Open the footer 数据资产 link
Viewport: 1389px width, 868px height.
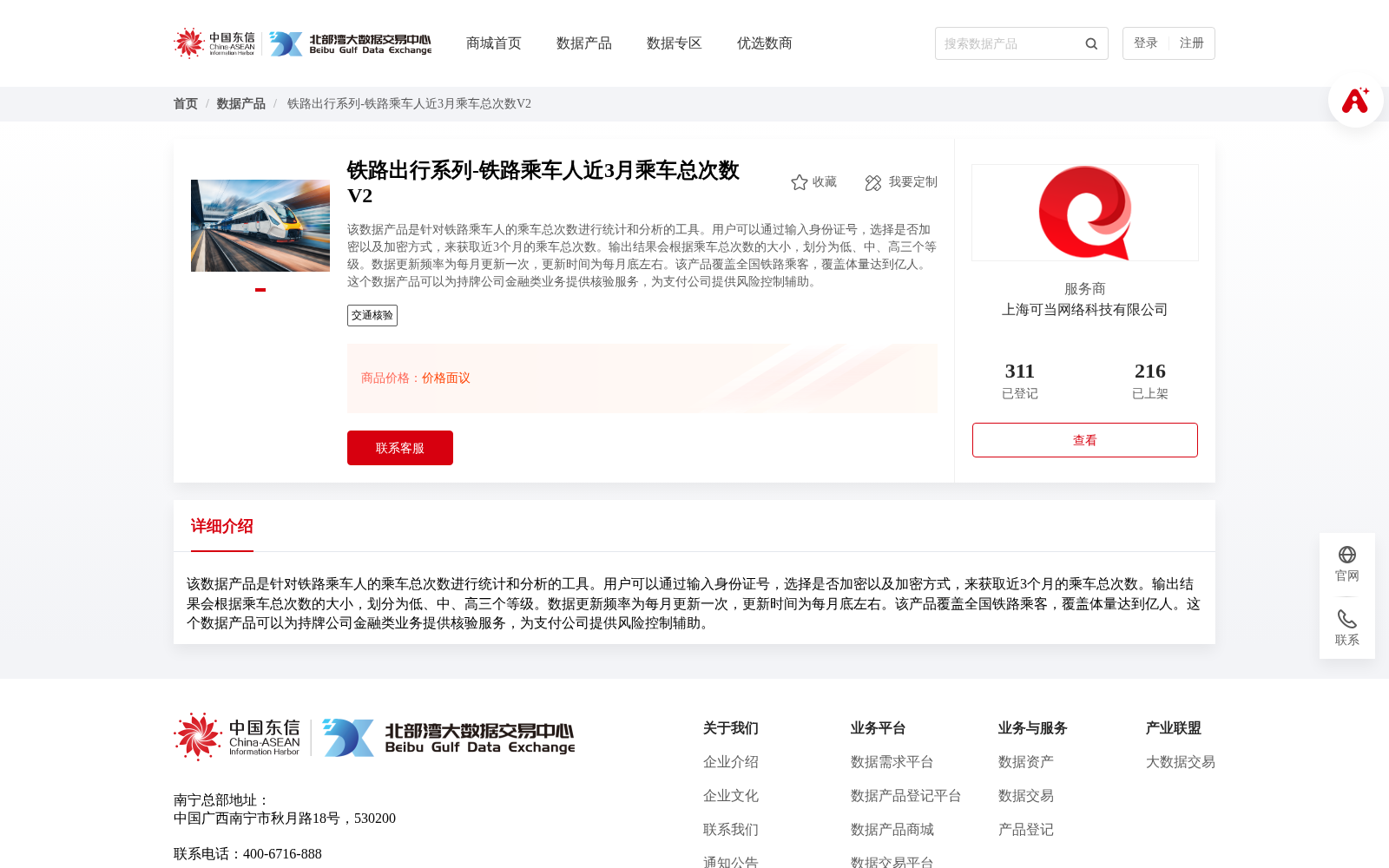point(1026,762)
